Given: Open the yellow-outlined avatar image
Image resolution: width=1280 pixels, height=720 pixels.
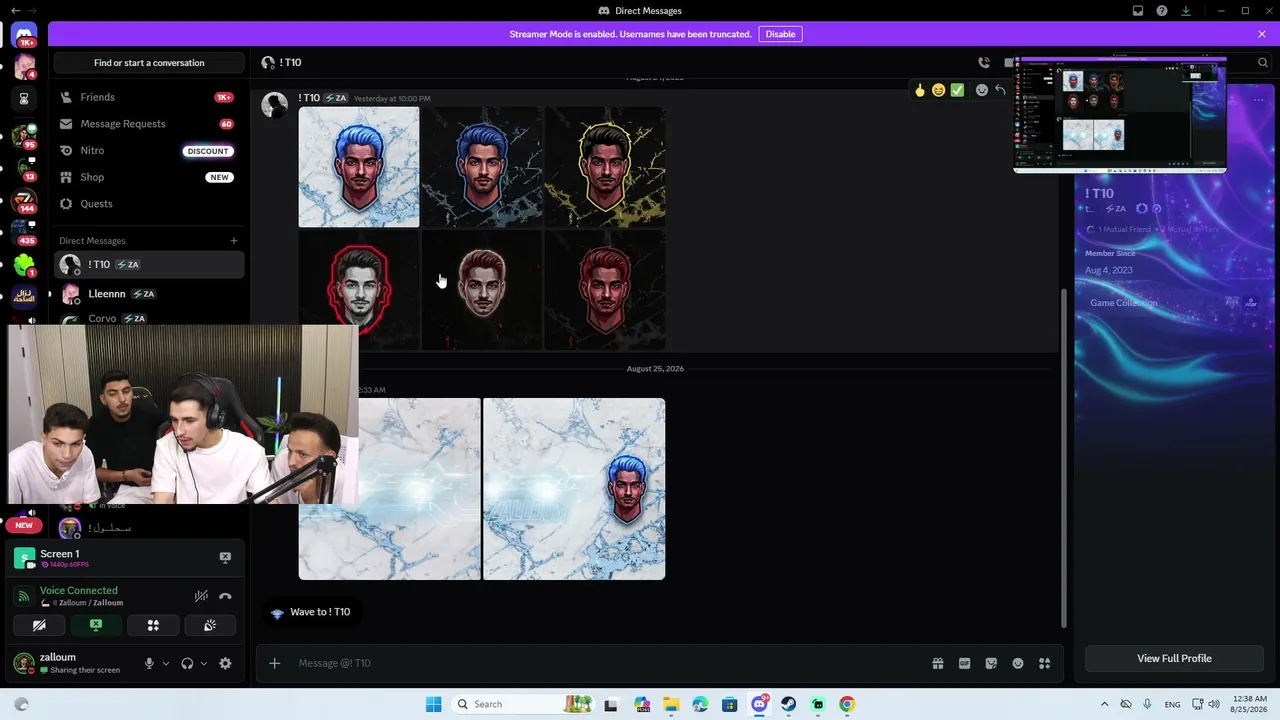Looking at the screenshot, I should pos(605,167).
